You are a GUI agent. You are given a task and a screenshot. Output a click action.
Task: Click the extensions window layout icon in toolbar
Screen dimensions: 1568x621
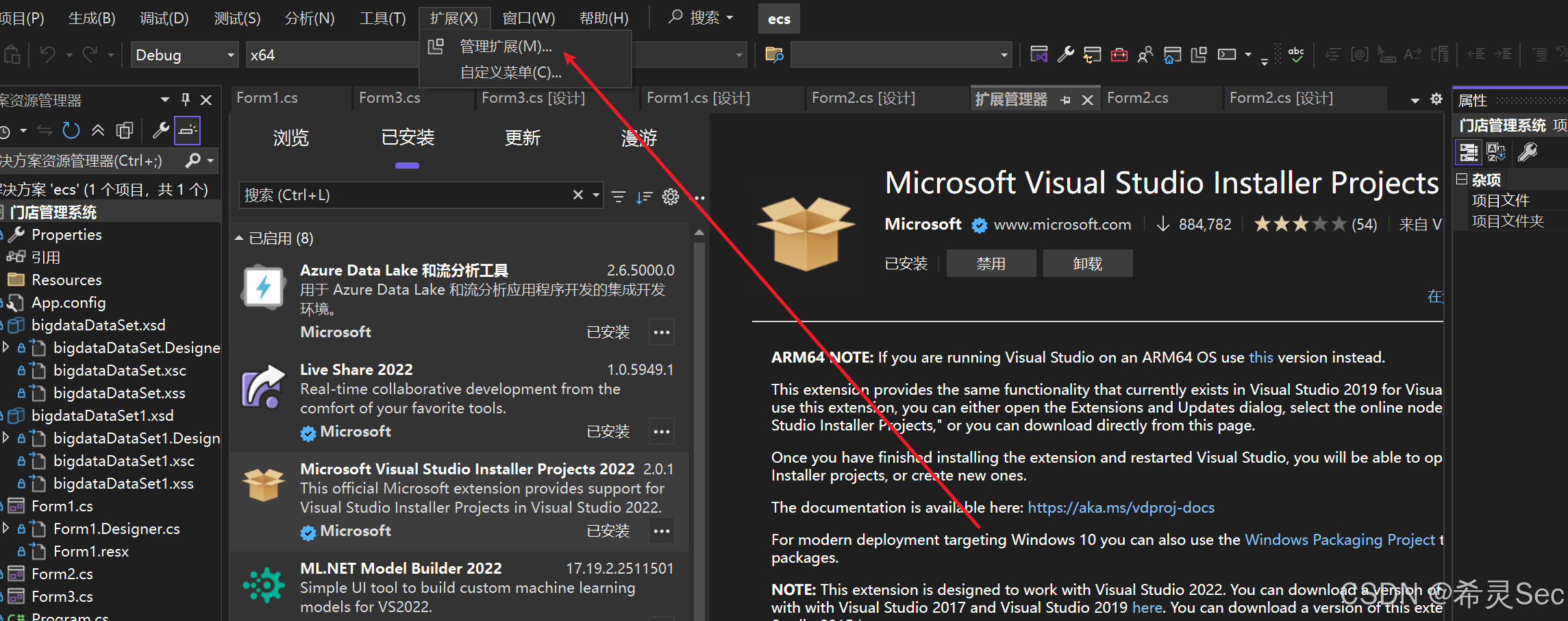click(1199, 55)
